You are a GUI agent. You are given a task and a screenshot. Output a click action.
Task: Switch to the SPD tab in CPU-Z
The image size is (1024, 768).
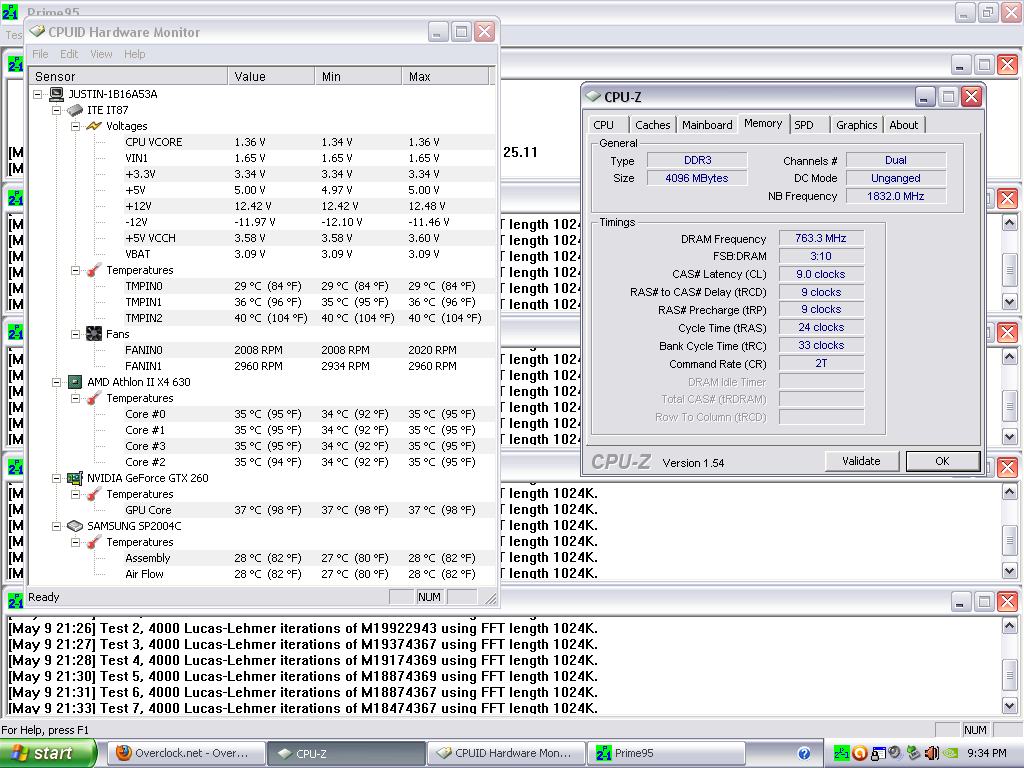[x=804, y=125]
